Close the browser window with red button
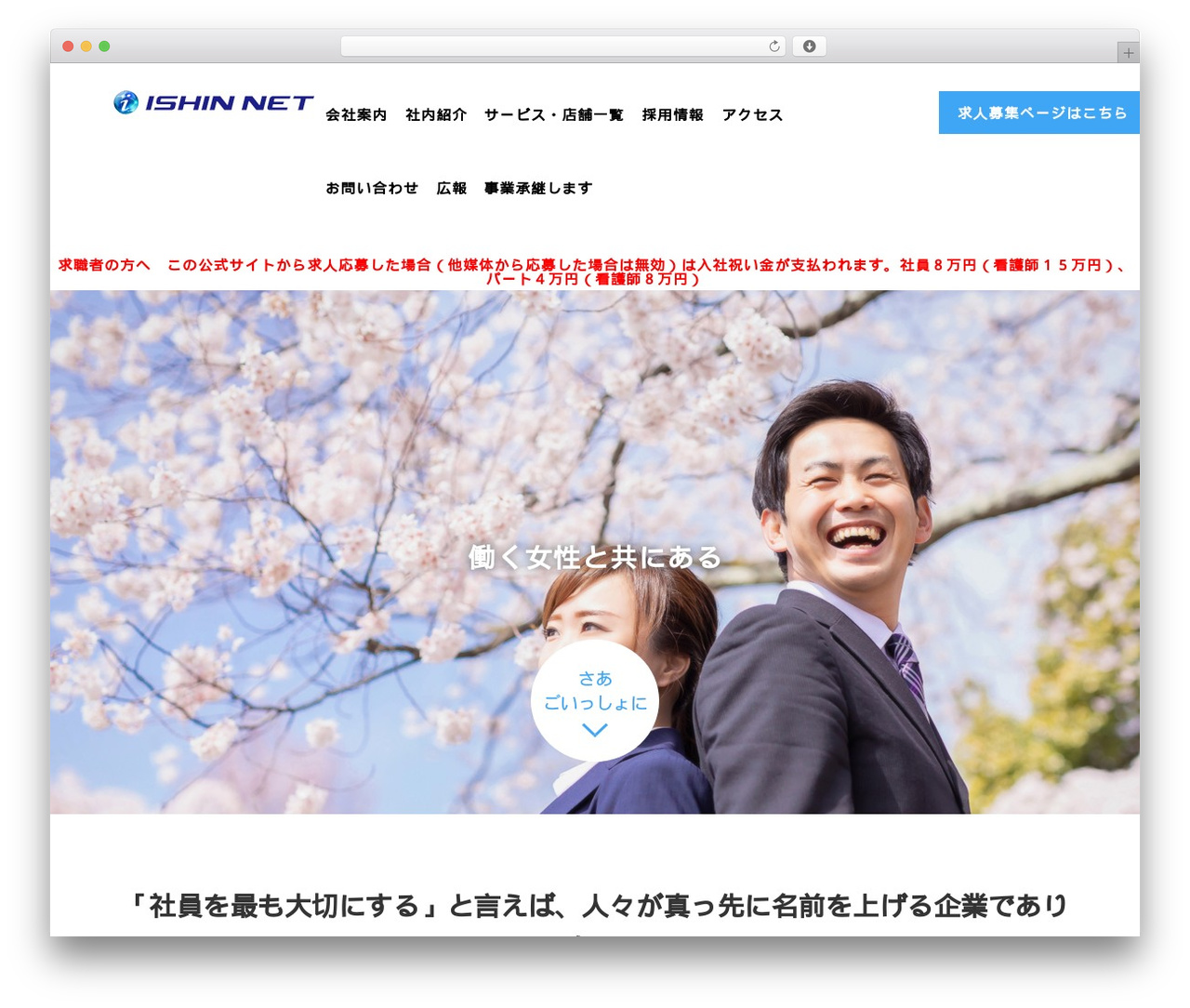 click(68, 46)
